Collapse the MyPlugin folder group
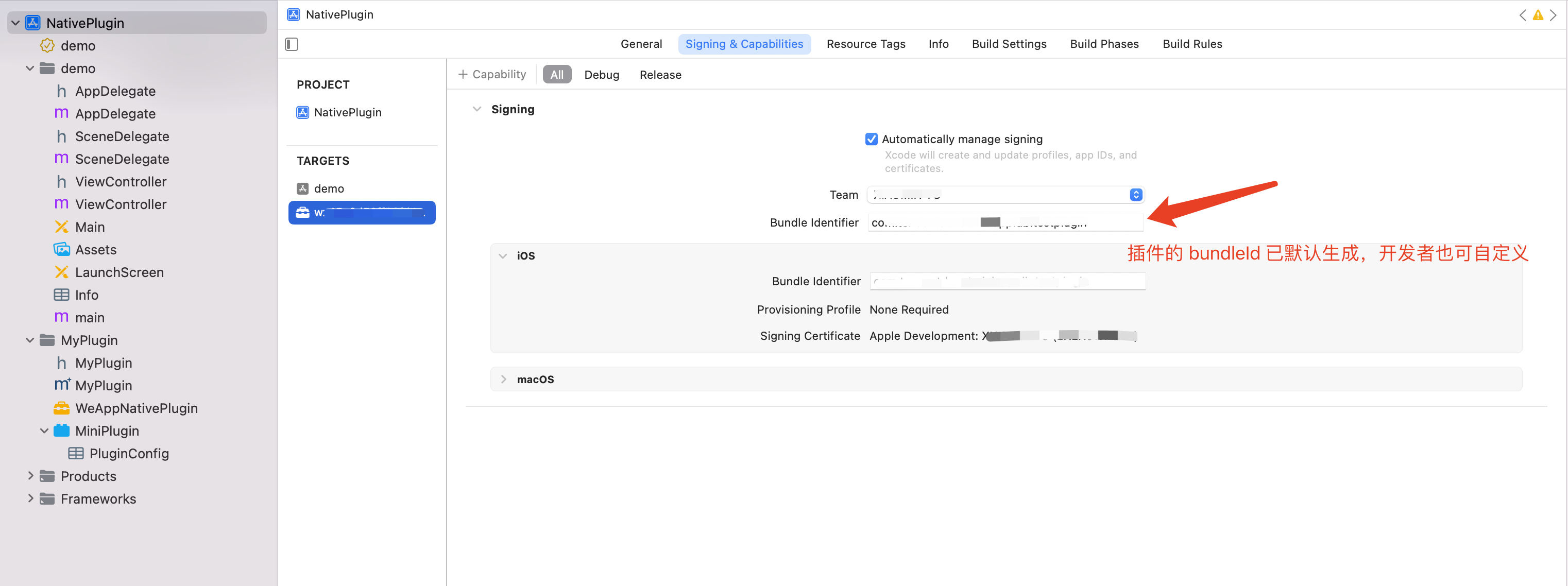Screen dimensions: 1568x586 tap(30, 340)
